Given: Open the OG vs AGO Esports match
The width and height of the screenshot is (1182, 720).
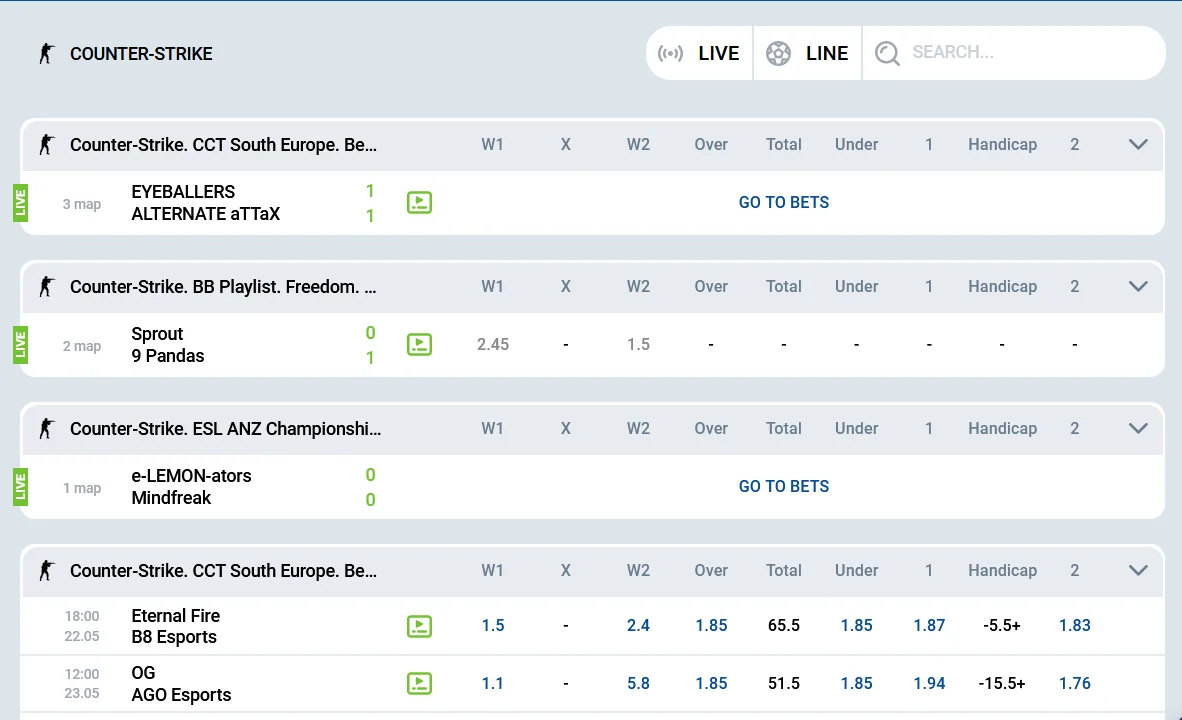Looking at the screenshot, I should 181,684.
